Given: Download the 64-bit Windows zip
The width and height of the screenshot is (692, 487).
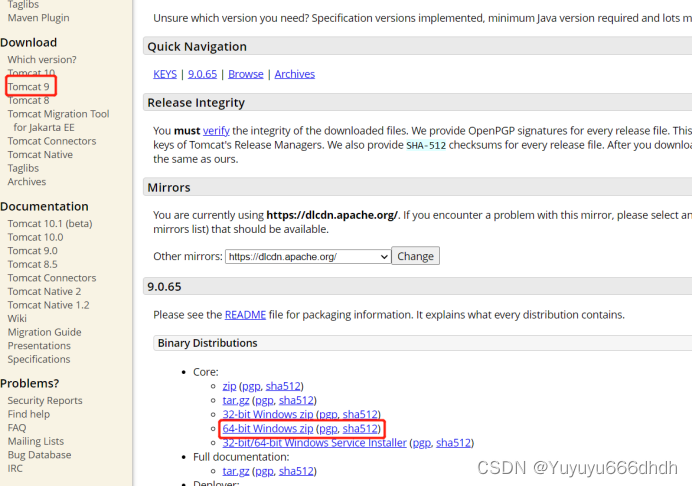Looking at the screenshot, I should coord(268,429).
